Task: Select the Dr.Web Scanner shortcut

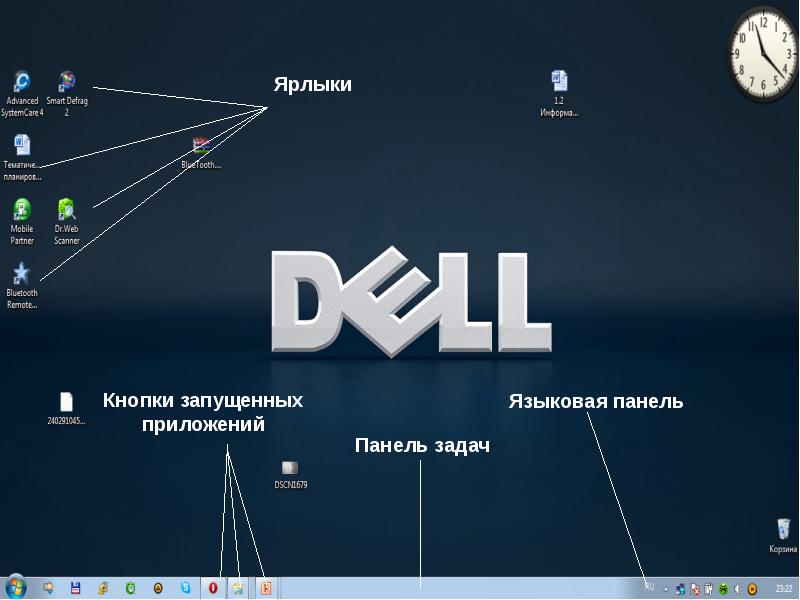Action: pyautogui.click(x=67, y=210)
